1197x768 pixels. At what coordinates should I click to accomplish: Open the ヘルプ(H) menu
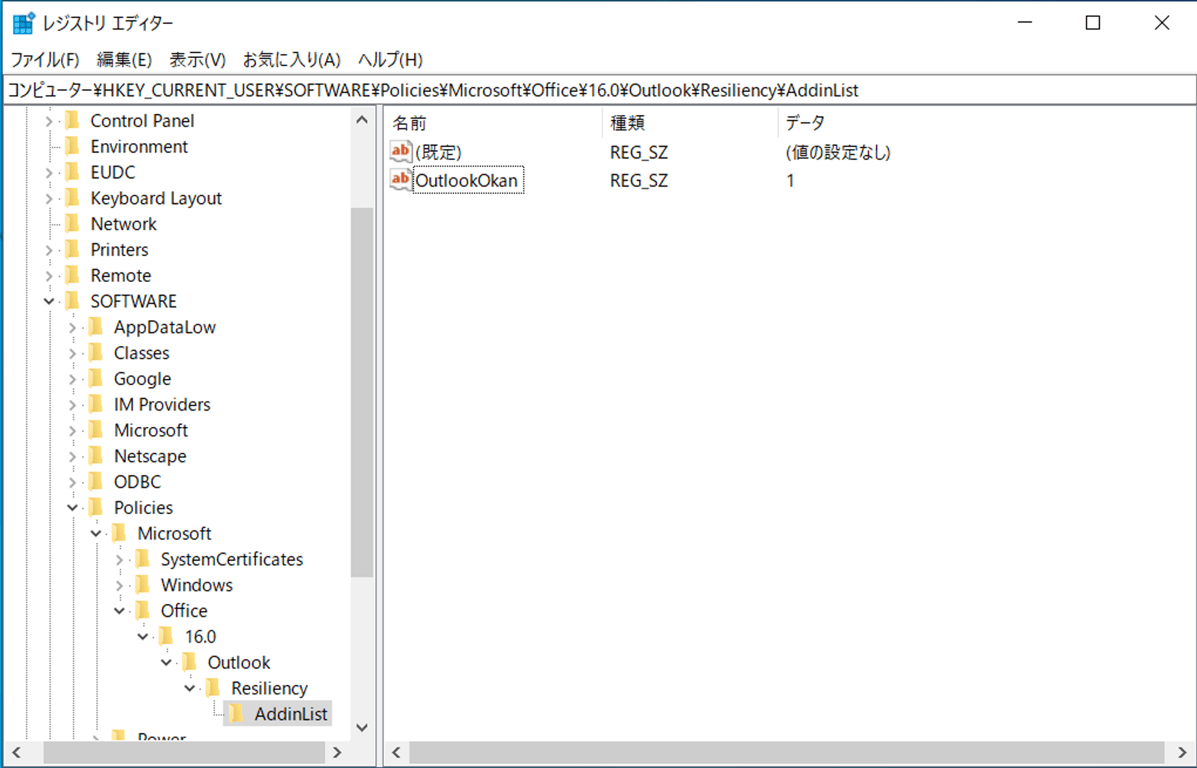[390, 60]
